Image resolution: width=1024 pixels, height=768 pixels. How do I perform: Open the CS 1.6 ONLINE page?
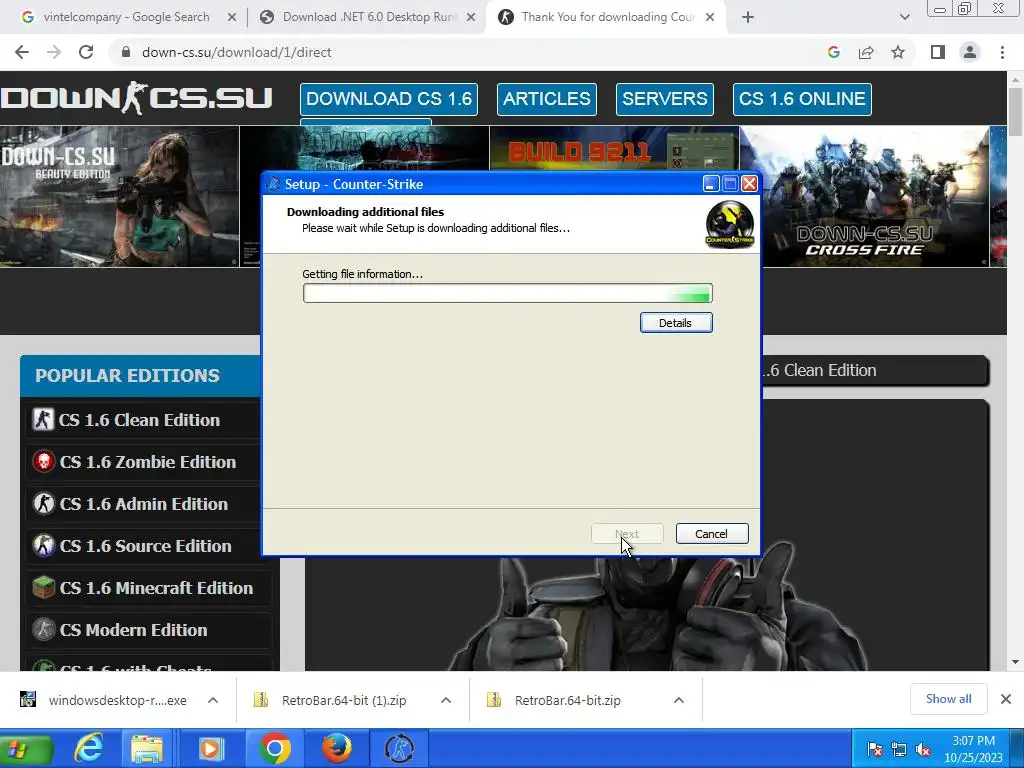(x=802, y=99)
